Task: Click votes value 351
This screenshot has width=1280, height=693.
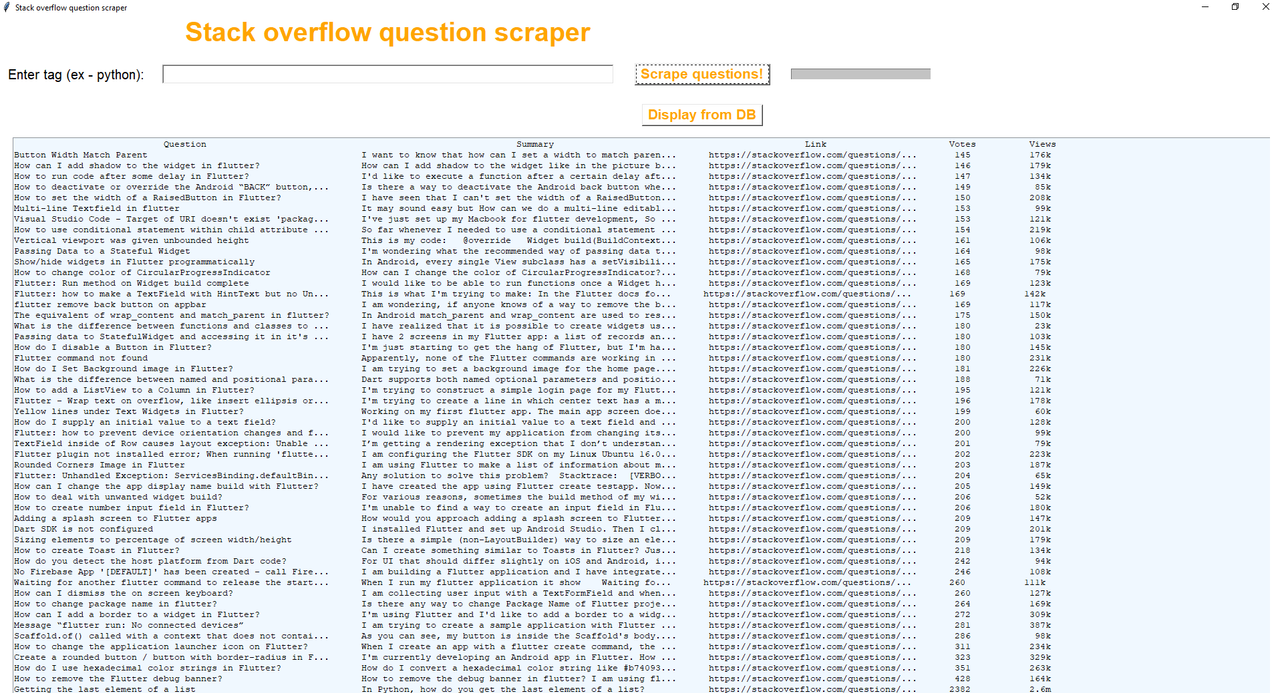Action: (962, 667)
